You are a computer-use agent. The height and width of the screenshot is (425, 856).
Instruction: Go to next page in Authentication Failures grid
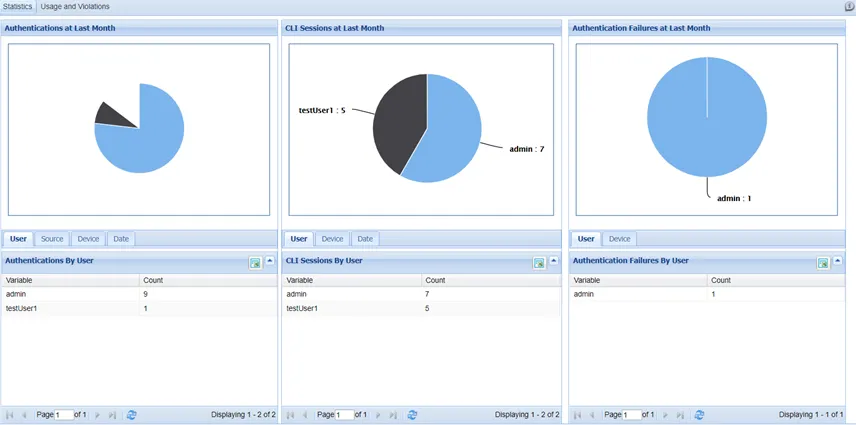665,415
